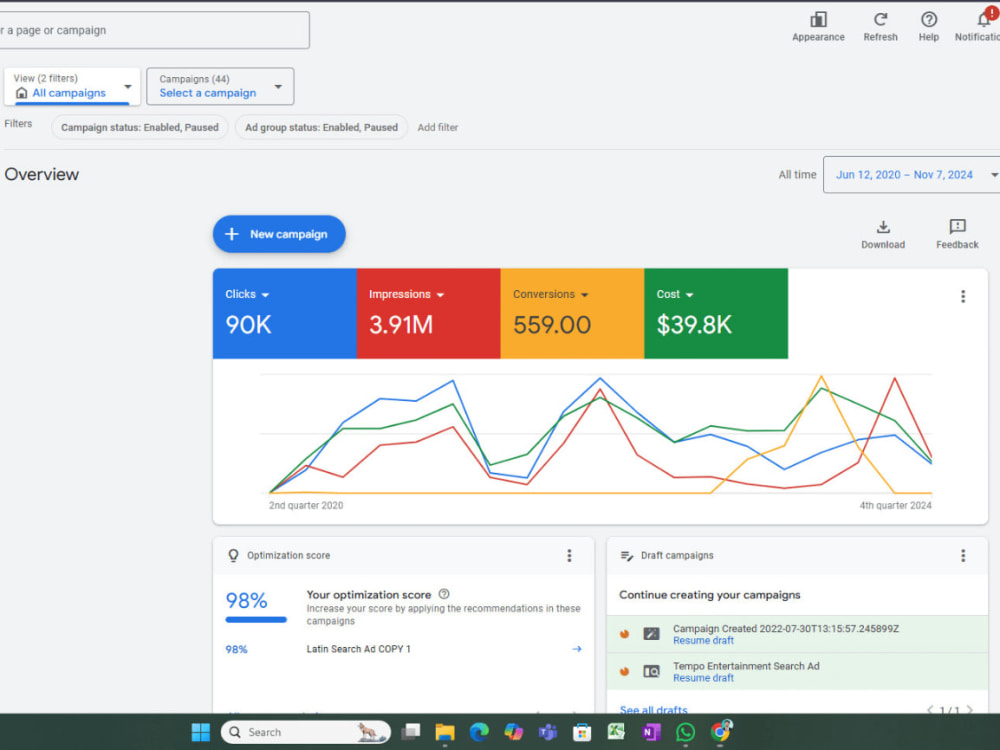Click the display campaign icon for Campaign Created draft
Image resolution: width=1000 pixels, height=750 pixels.
[651, 633]
